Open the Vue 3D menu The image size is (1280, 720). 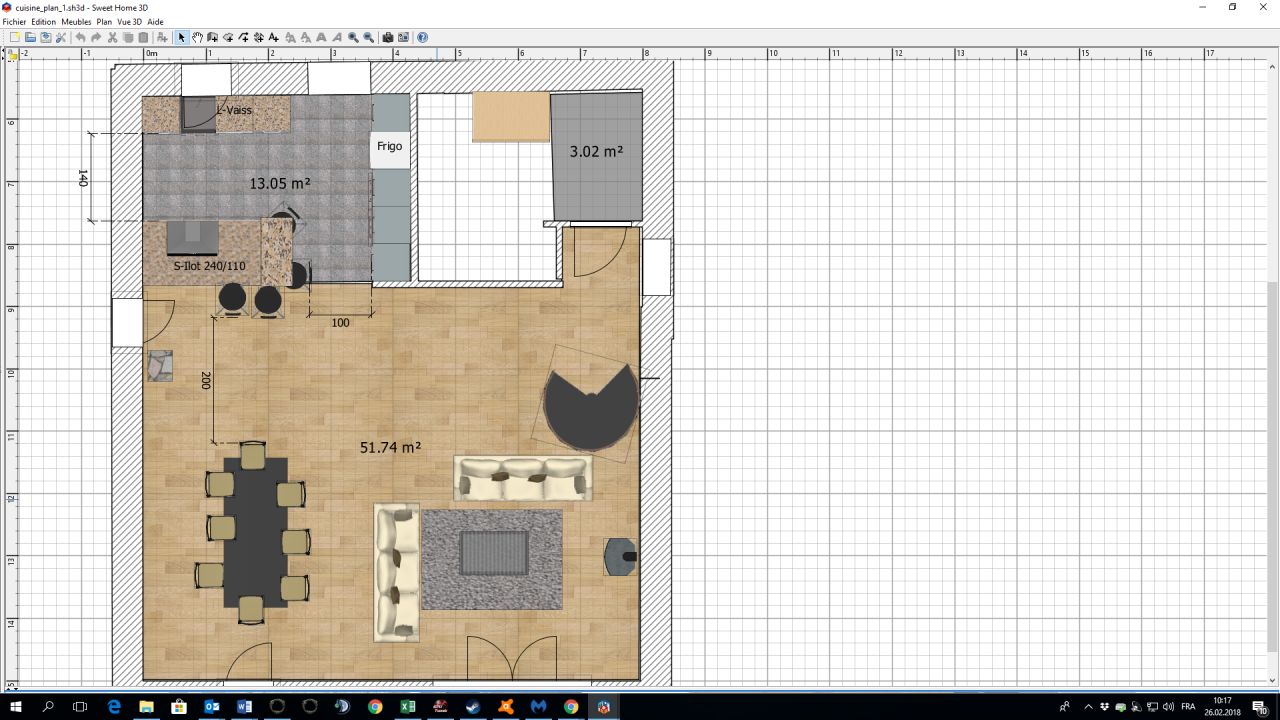(130, 21)
